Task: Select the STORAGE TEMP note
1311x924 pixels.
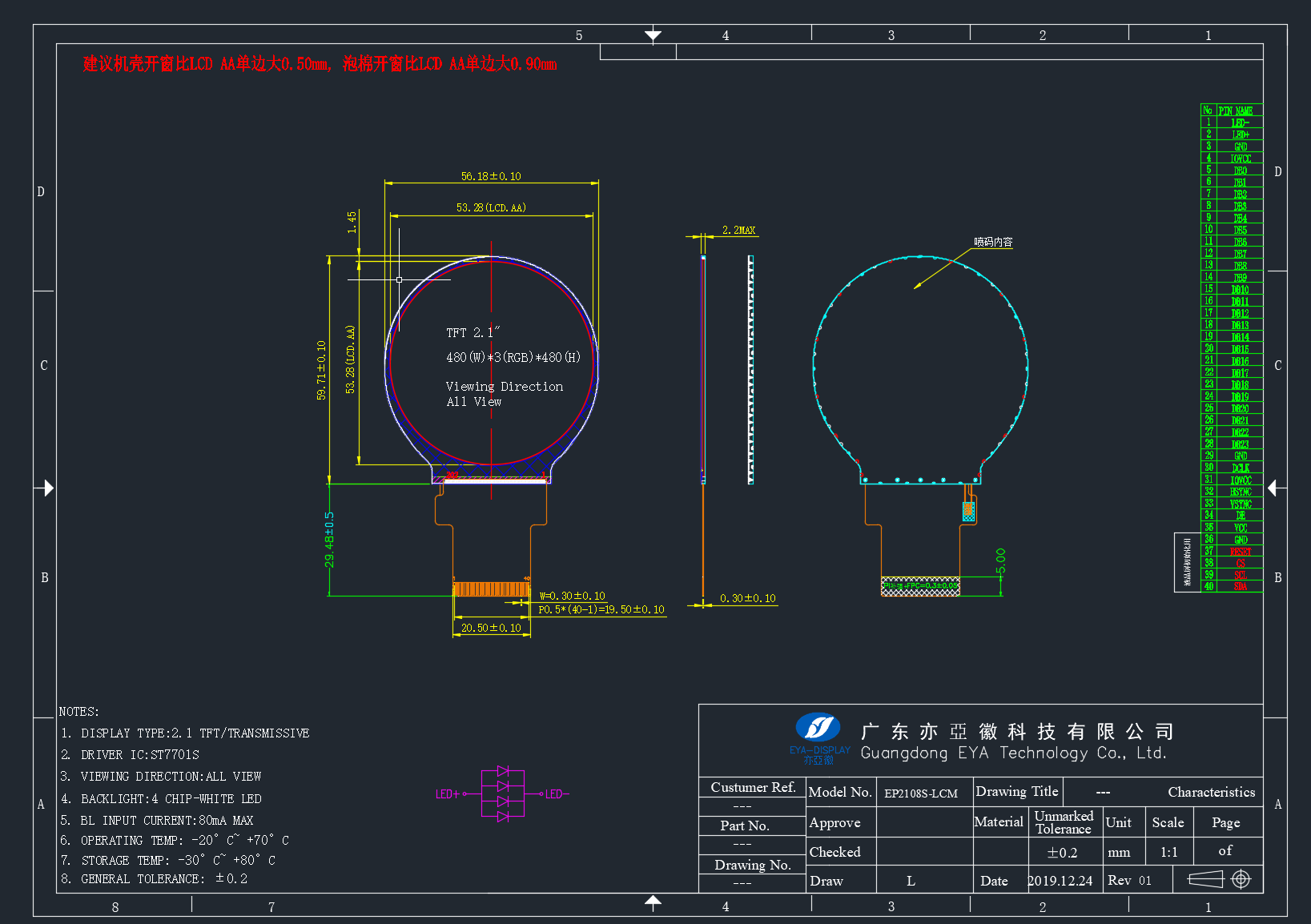Action: (x=168, y=860)
